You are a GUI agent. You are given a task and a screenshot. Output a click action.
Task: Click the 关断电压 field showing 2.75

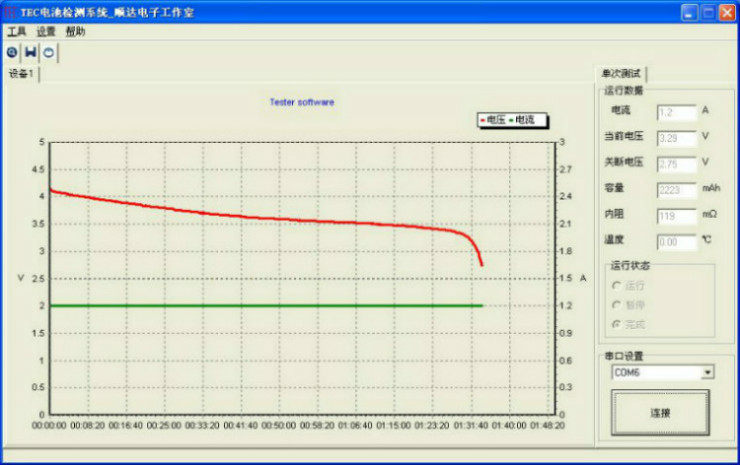677,164
